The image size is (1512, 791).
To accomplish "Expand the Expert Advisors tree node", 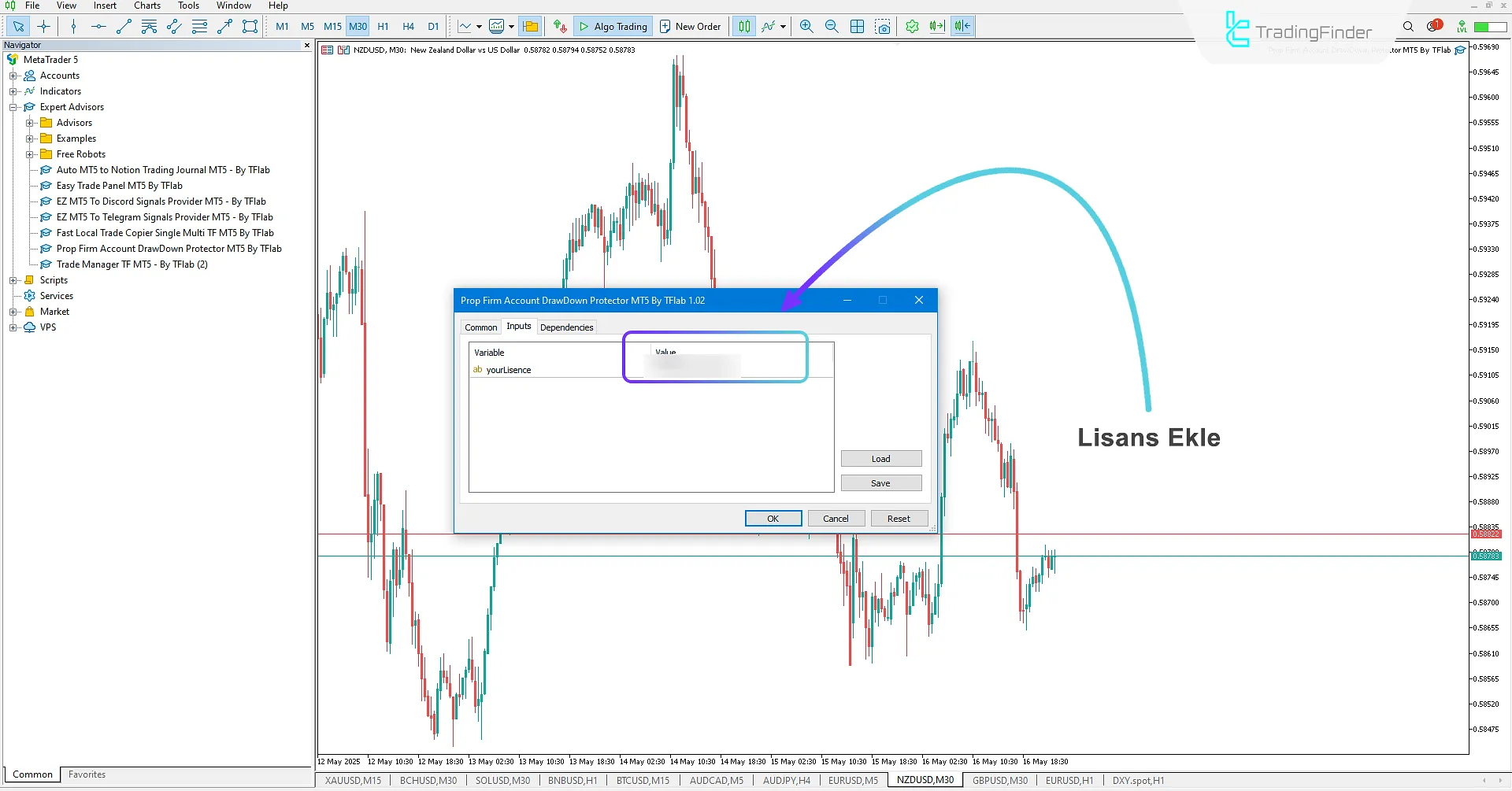I will [13, 107].
